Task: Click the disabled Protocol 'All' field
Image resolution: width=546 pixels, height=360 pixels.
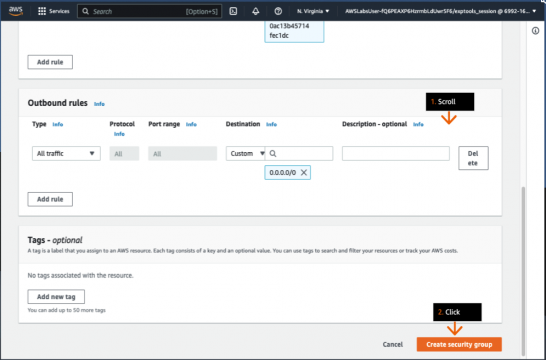Action: point(124,154)
